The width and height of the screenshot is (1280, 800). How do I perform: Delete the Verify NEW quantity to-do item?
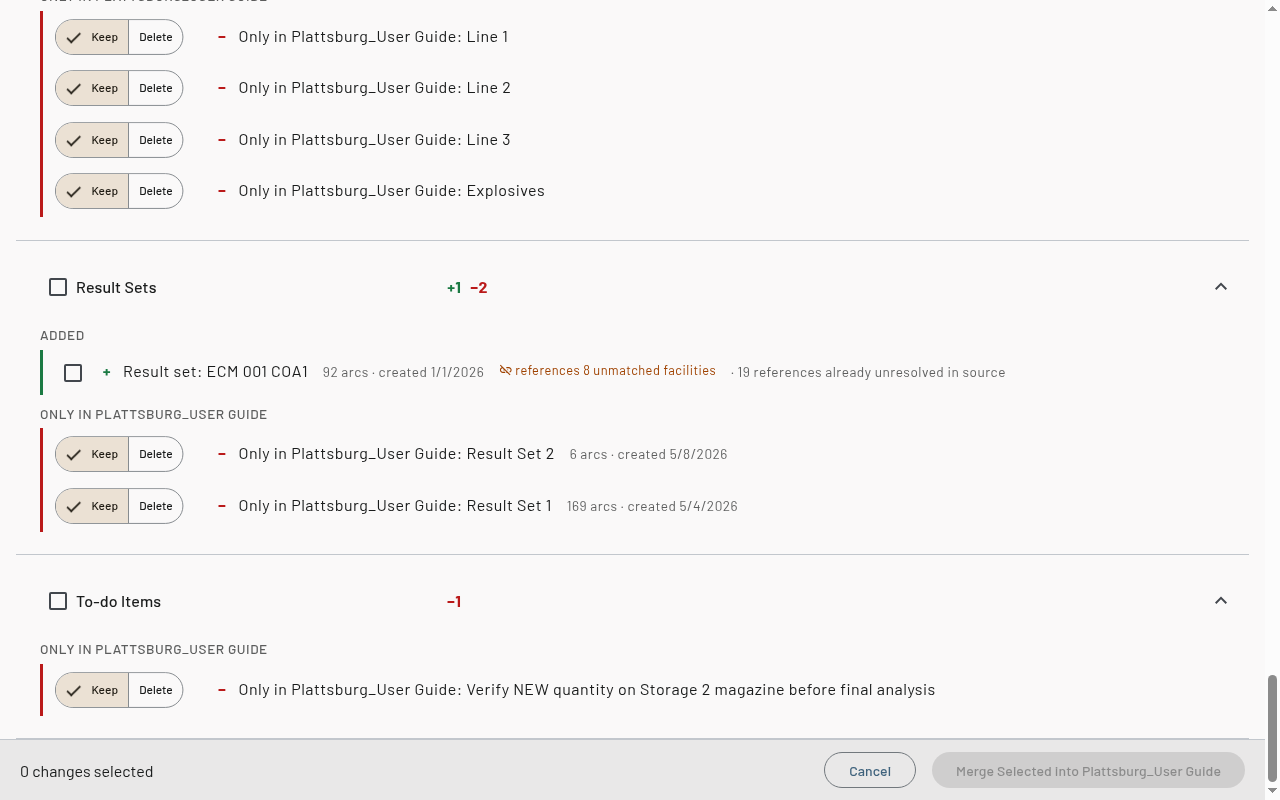(156, 690)
